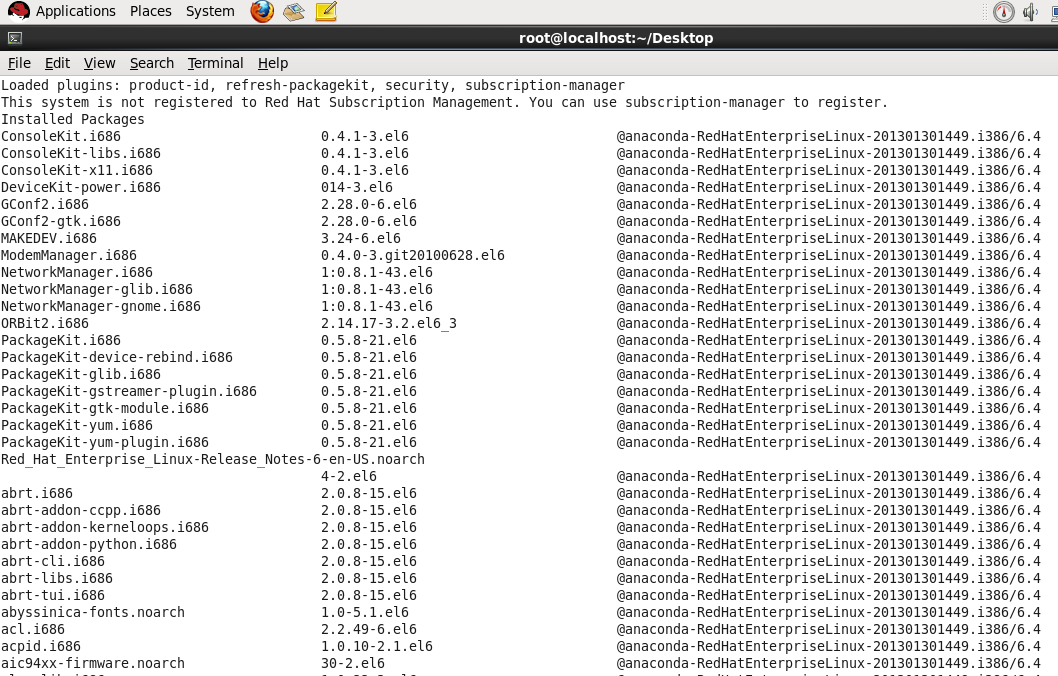The image size is (1058, 676).
Task: Click the PackageKit-yum-plugin.i686 package name
Action: tap(105, 442)
